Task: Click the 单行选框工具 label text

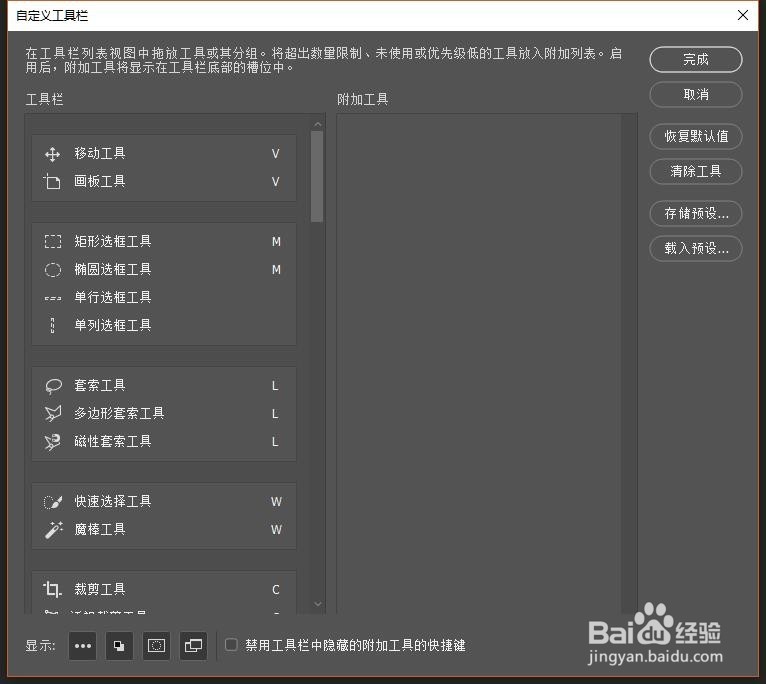Action: (113, 297)
